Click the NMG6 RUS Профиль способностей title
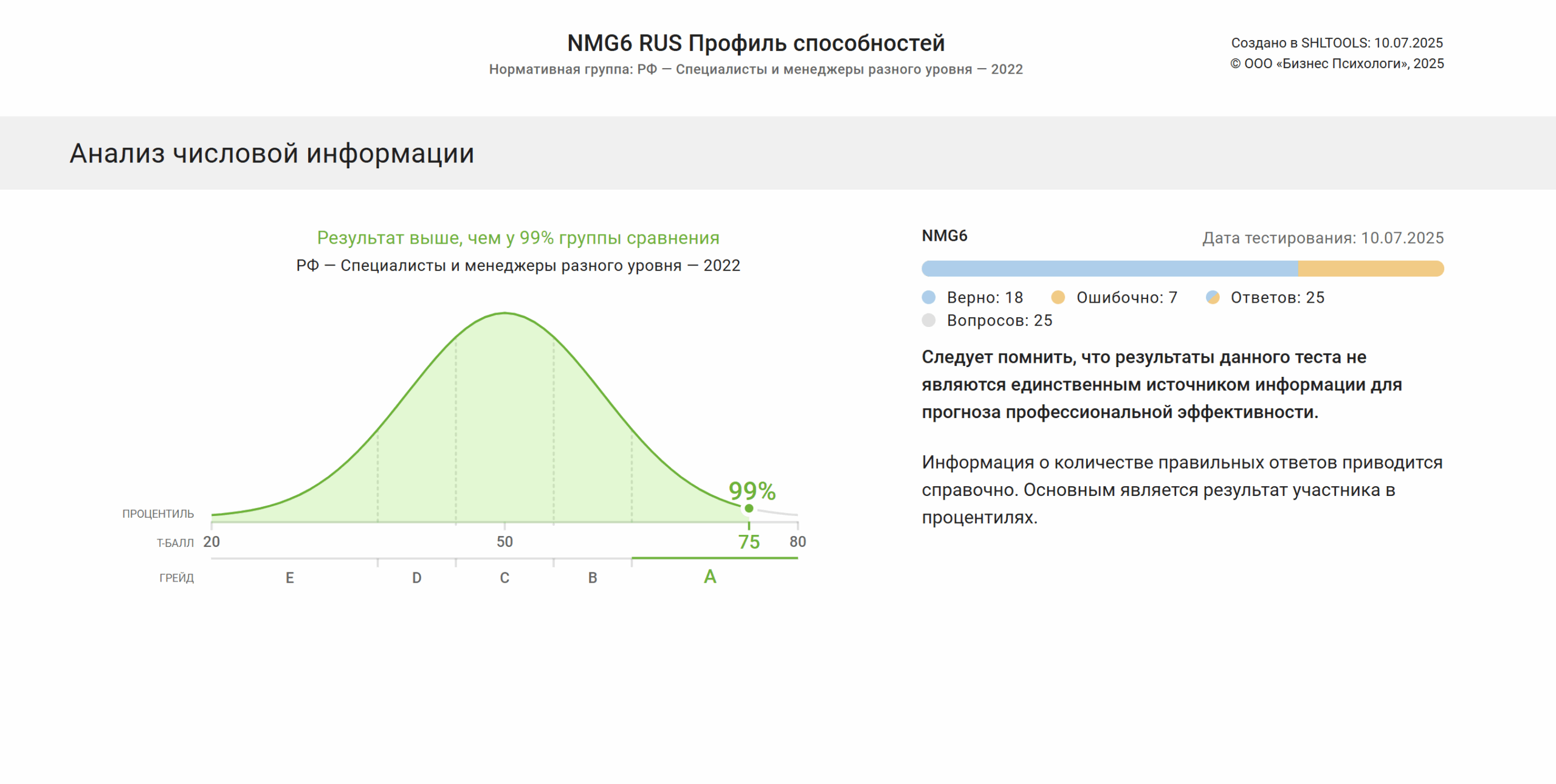 [756, 43]
